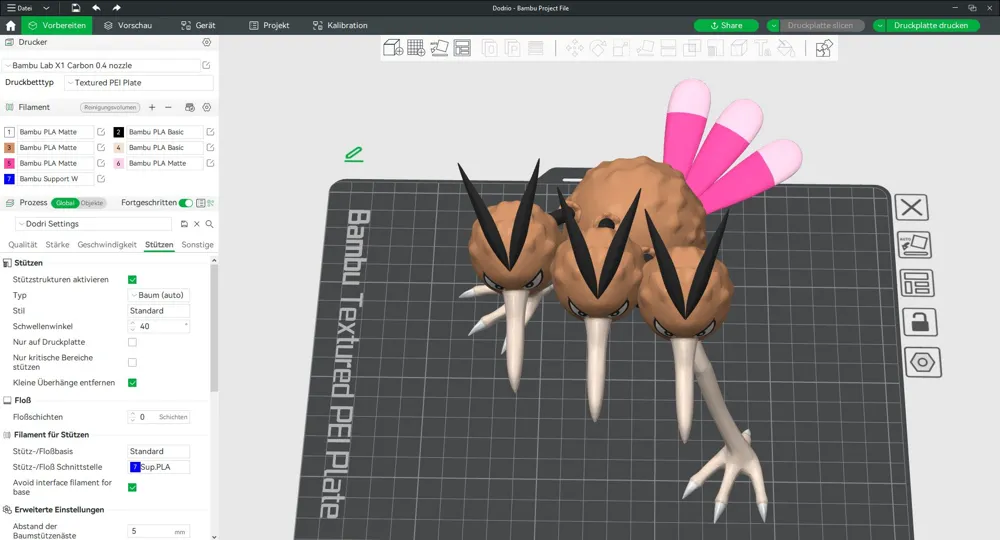The height and width of the screenshot is (540, 1000).
Task: Click the save icon in title bar
Action: click(x=76, y=8)
